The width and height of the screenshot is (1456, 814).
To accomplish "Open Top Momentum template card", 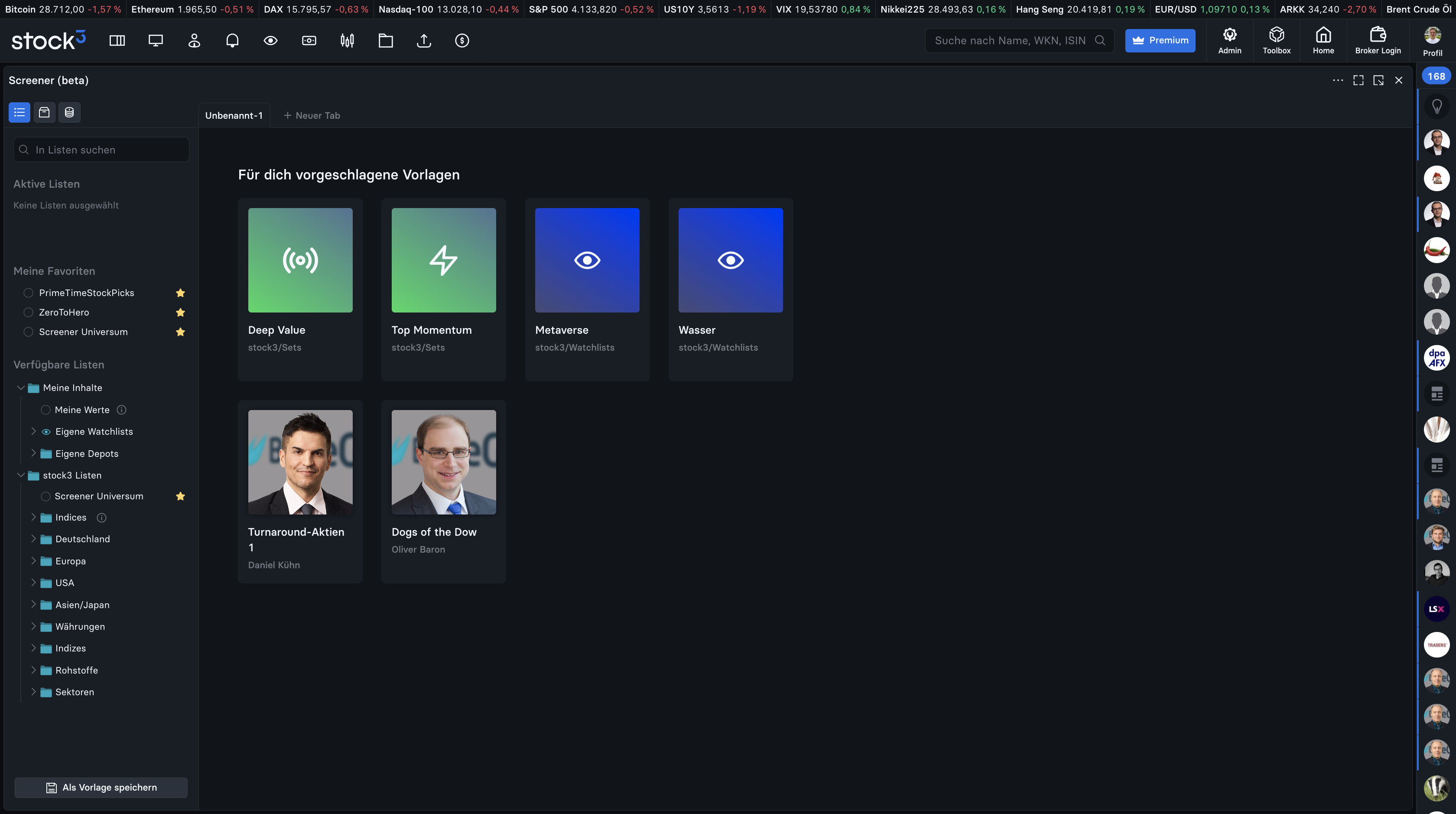I will coord(444,290).
